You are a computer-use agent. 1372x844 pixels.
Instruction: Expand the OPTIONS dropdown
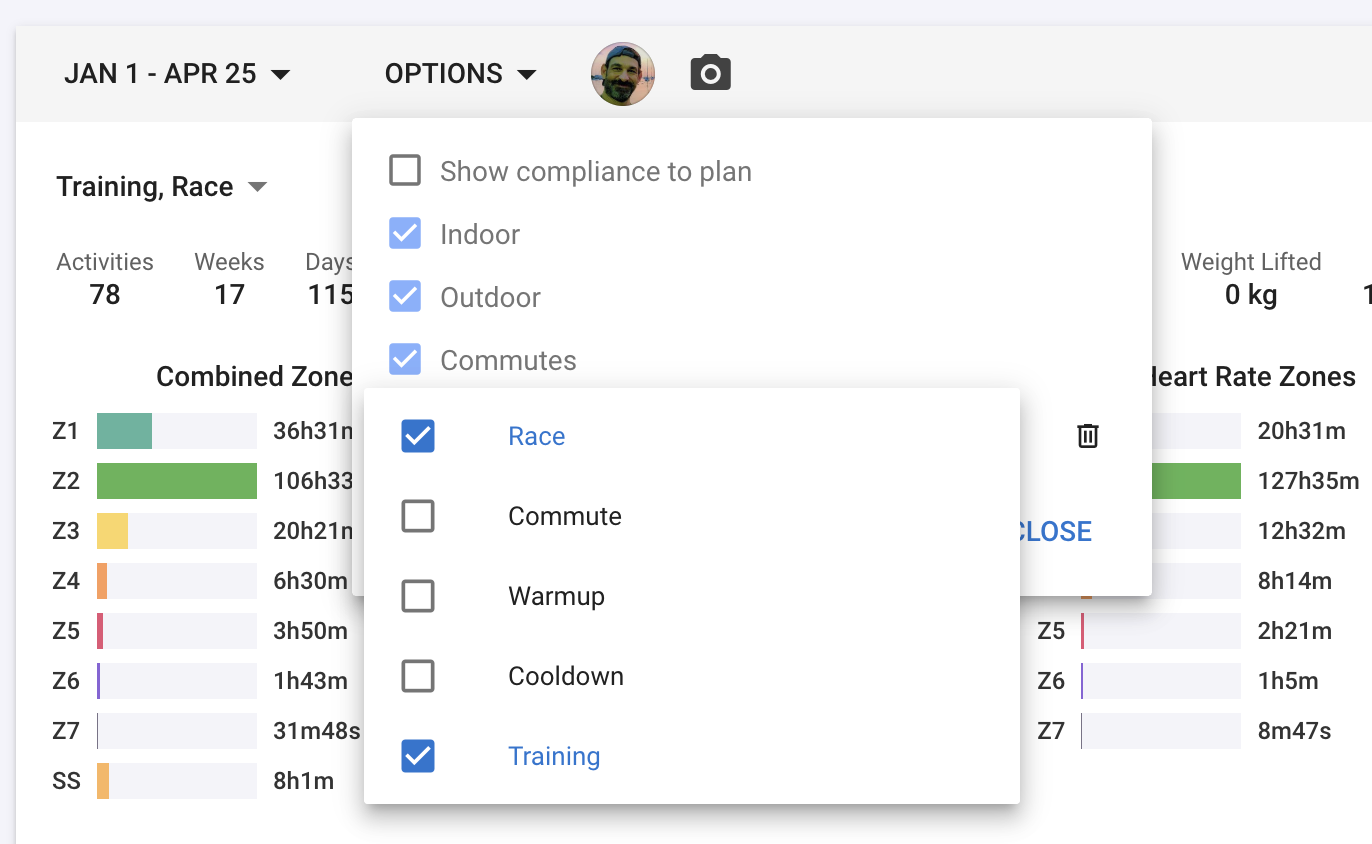461,74
